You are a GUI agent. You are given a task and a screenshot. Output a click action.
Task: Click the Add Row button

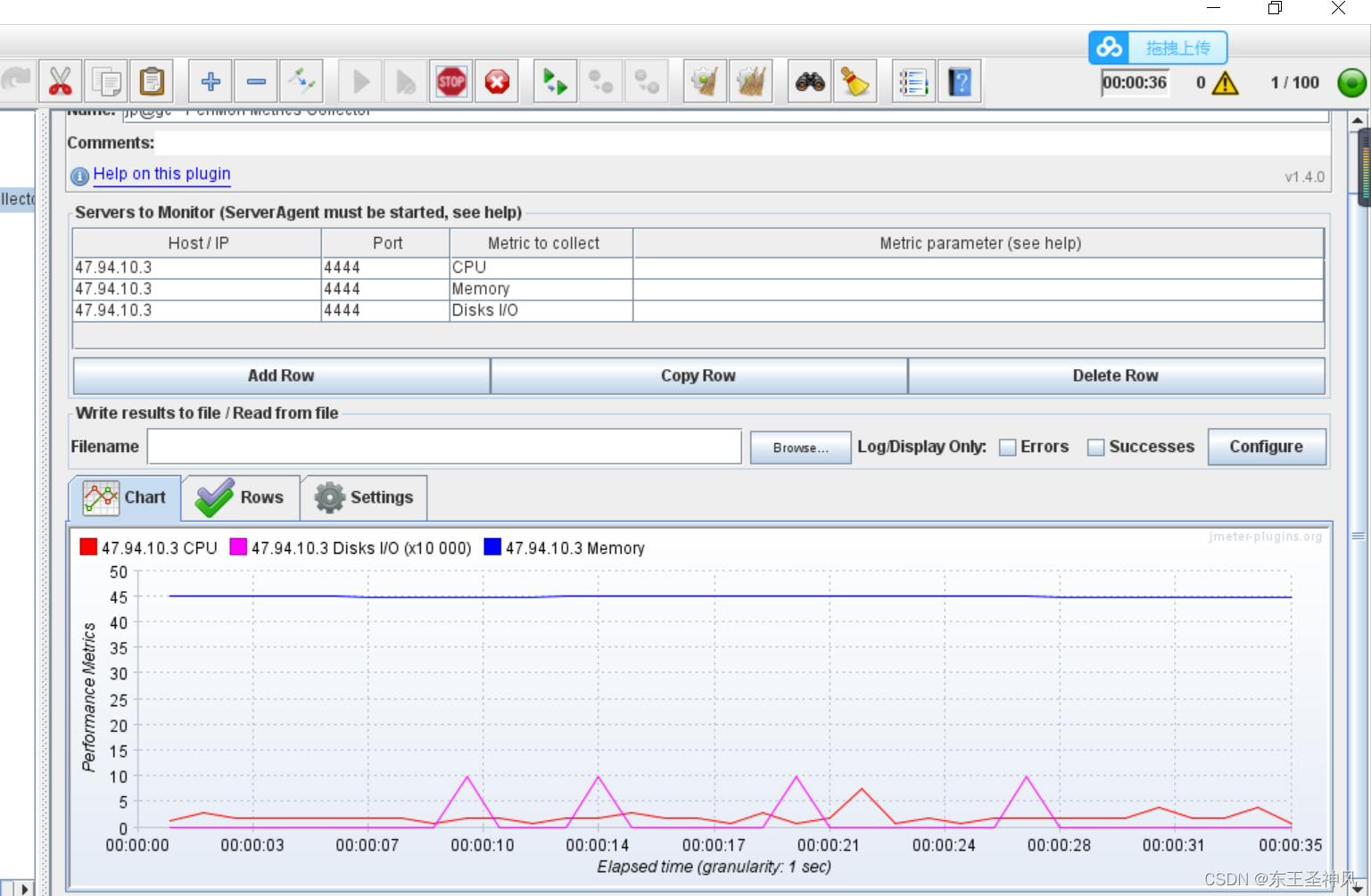tap(281, 376)
